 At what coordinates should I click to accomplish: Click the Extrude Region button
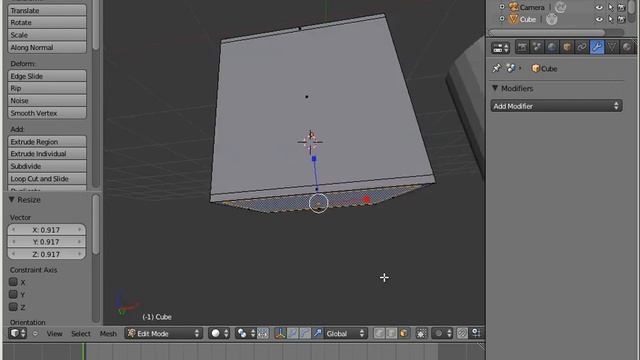47,142
